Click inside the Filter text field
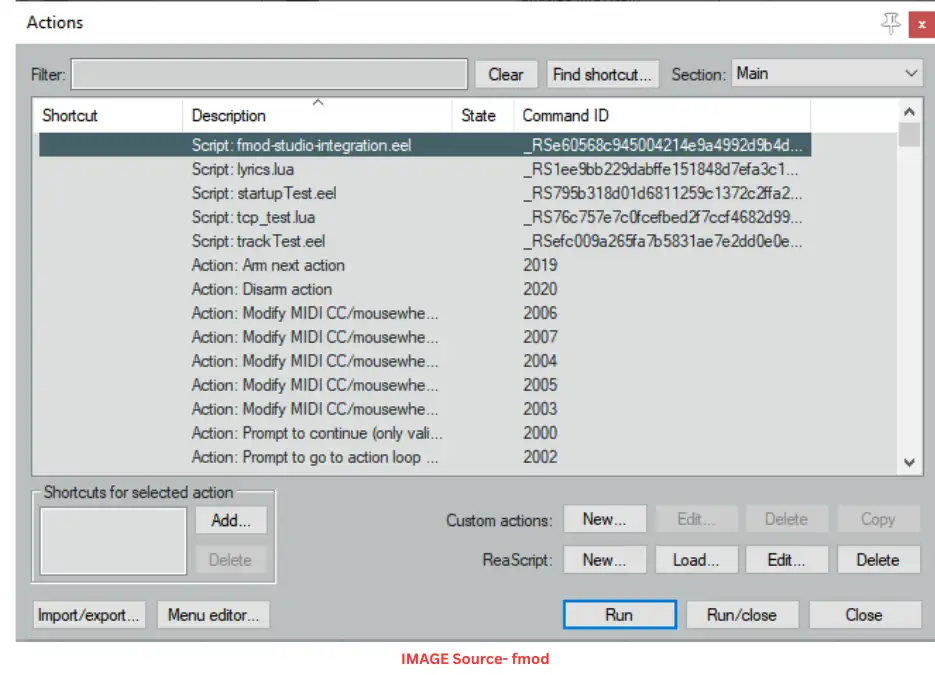This screenshot has height=675, width=935. point(269,75)
